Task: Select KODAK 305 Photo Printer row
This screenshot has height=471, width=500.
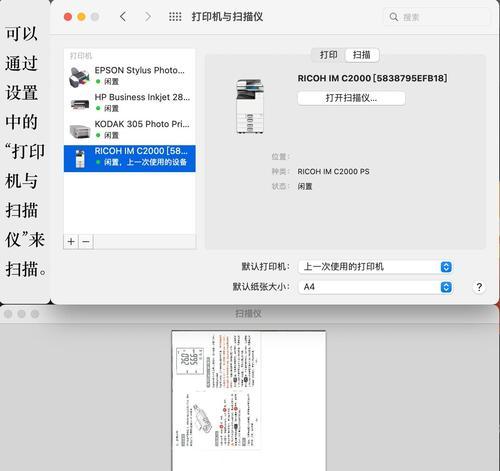Action: pyautogui.click(x=130, y=130)
